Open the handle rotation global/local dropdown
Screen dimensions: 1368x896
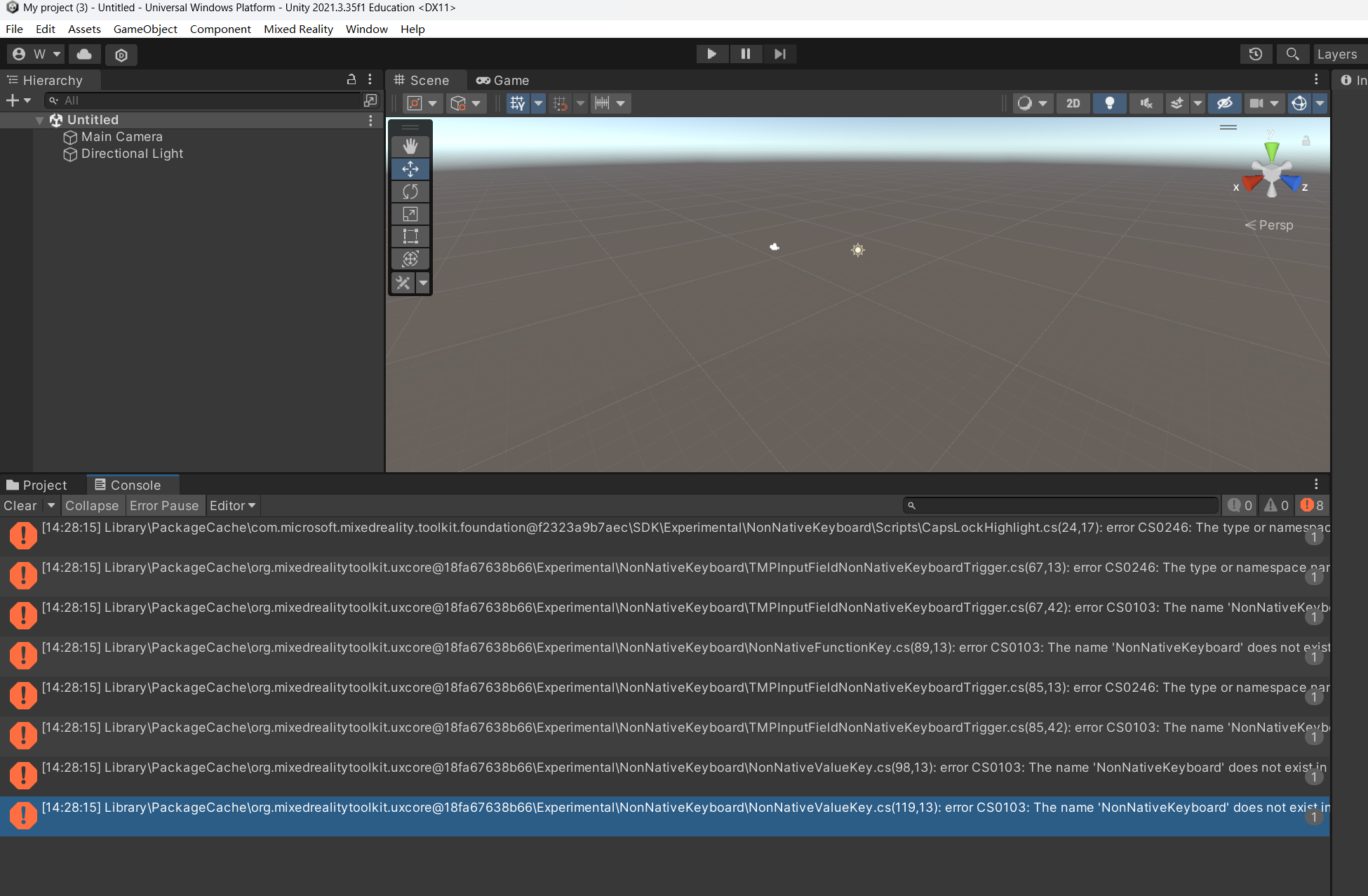click(467, 103)
